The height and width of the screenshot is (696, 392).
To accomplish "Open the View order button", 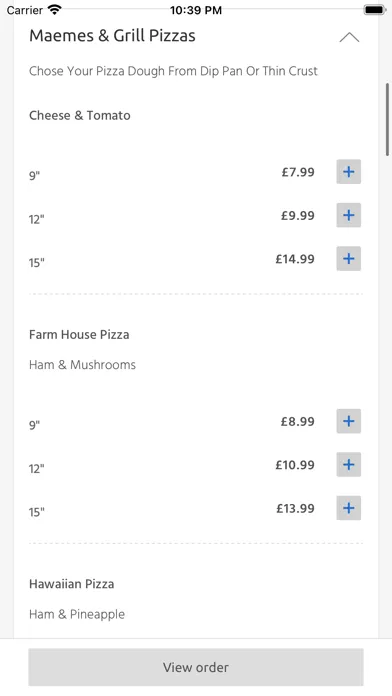I will pyautogui.click(x=196, y=667).
